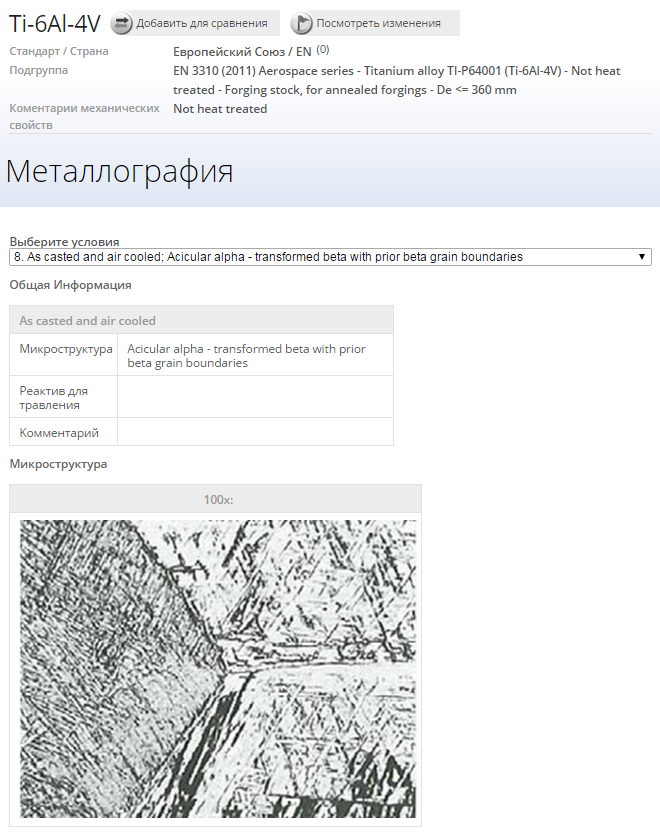Click the dropdown arrow of the conditions selector

642,257
